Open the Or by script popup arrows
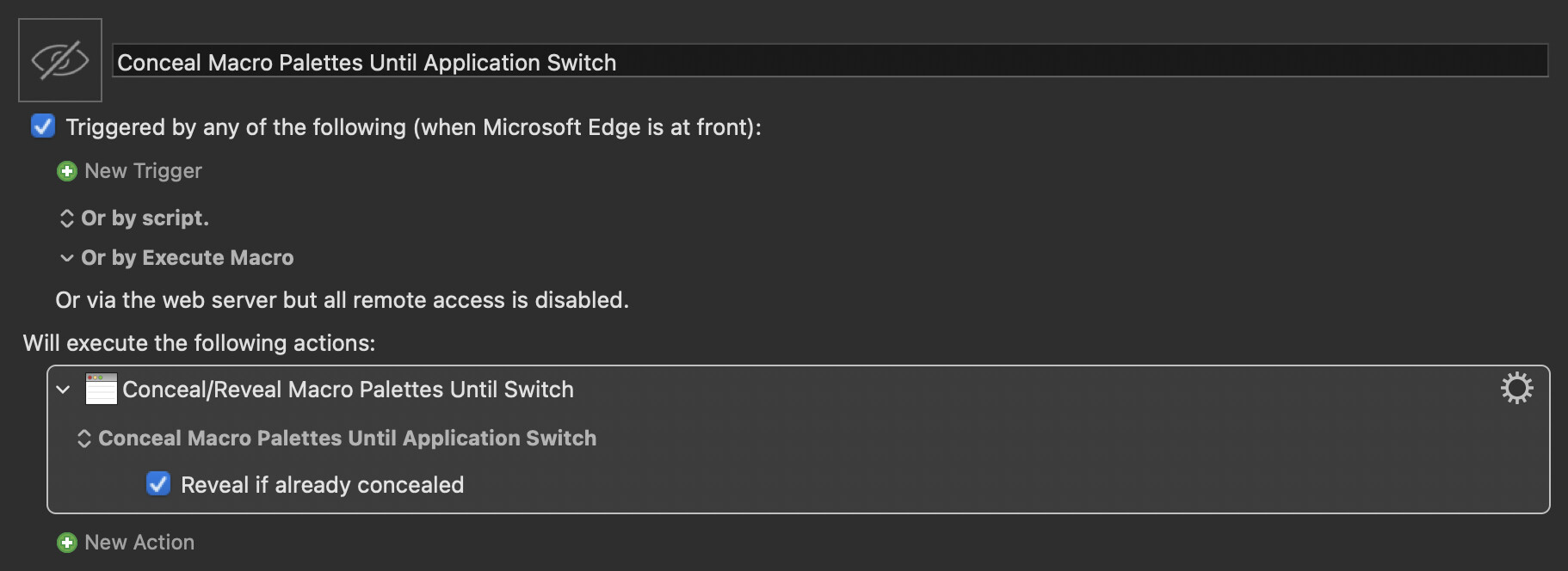 point(67,218)
